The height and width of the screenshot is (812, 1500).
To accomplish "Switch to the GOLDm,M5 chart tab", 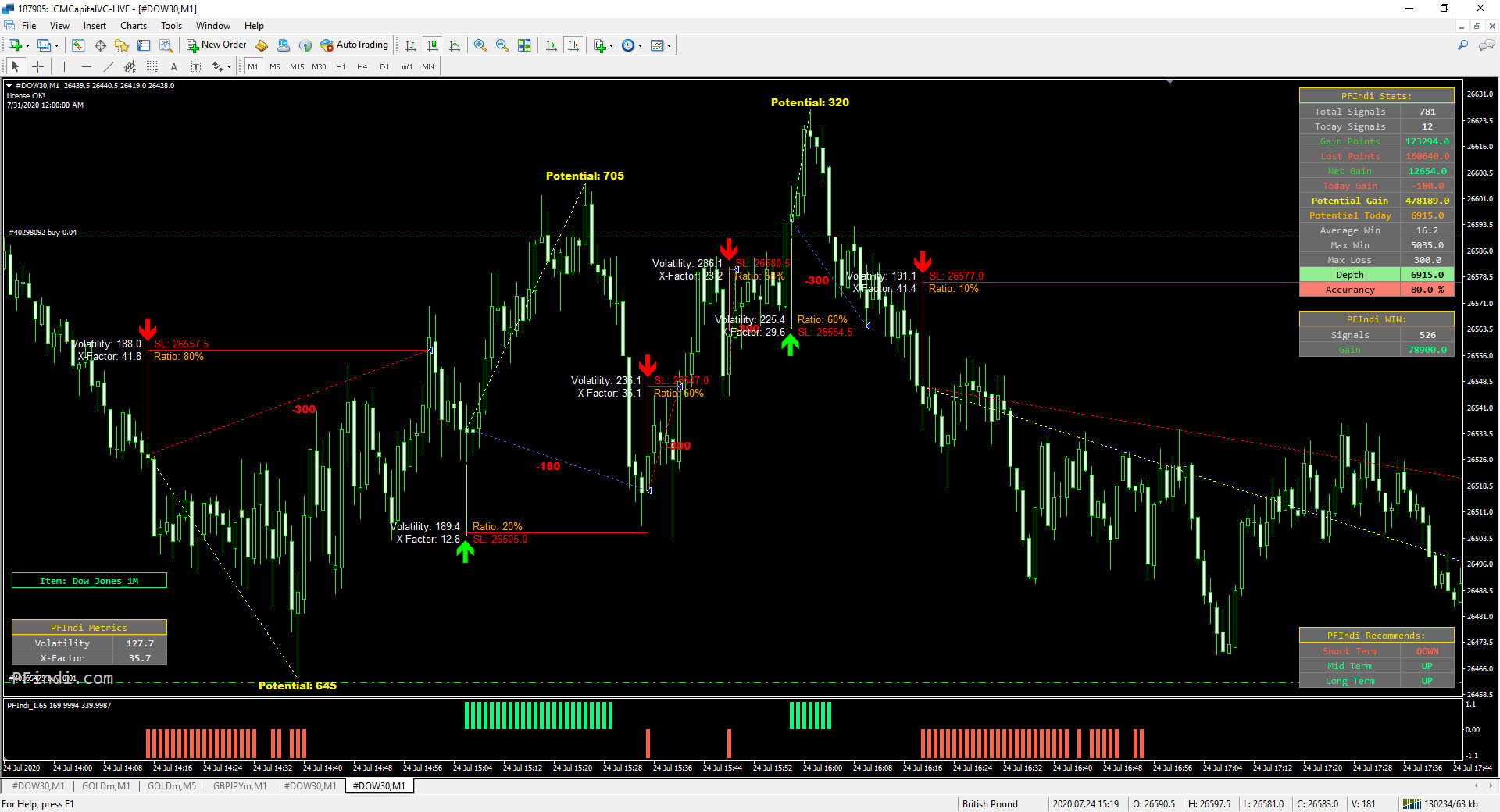I will point(172,786).
